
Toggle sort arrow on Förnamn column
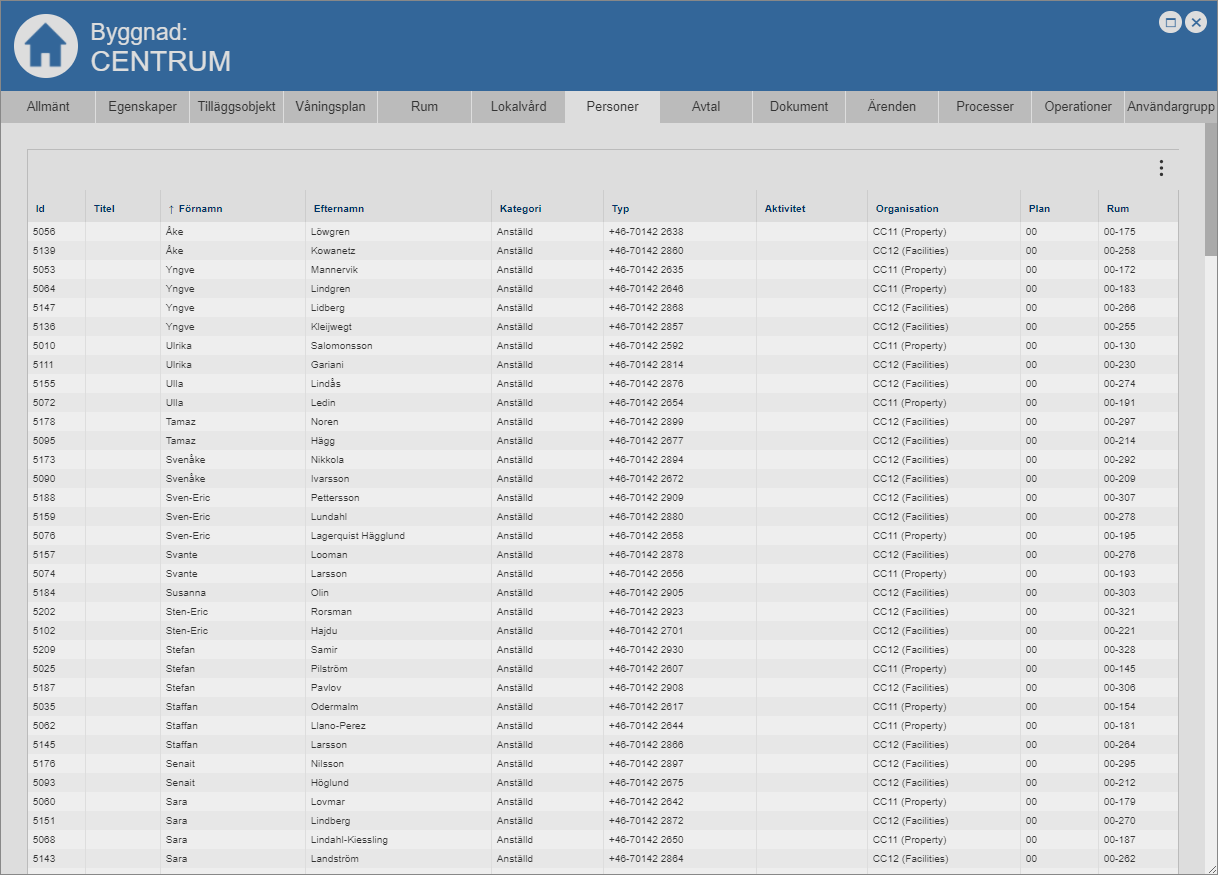tap(171, 209)
